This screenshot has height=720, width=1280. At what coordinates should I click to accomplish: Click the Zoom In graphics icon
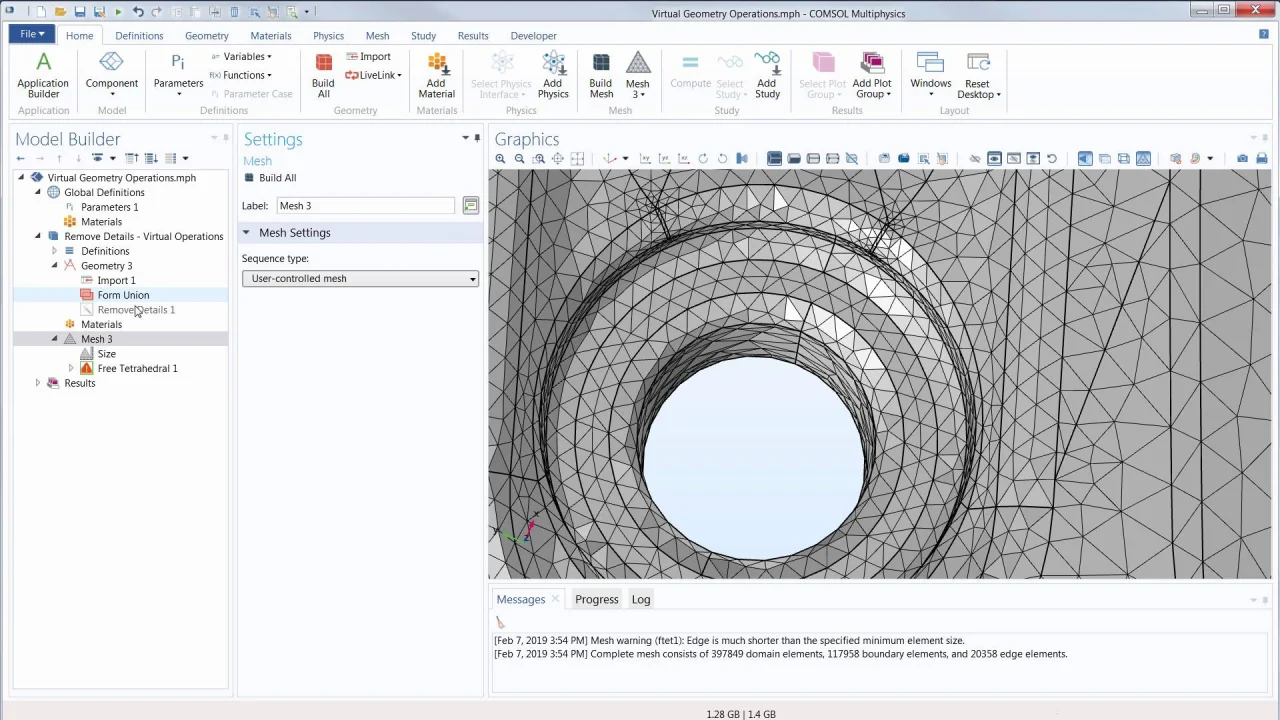click(x=501, y=159)
